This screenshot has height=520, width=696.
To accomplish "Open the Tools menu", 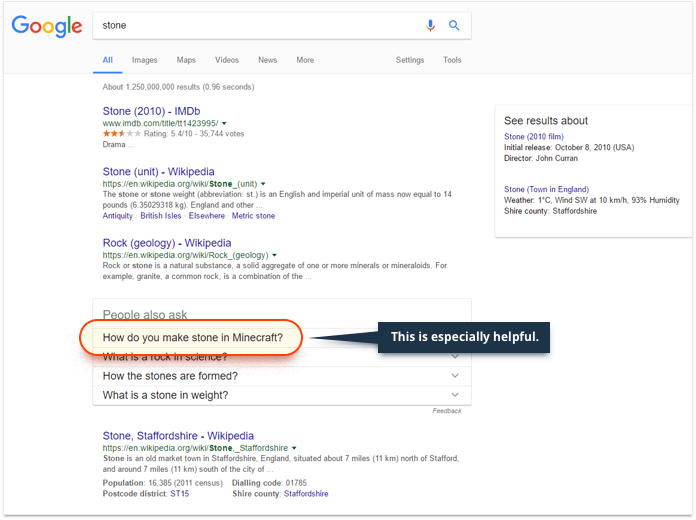I will point(452,60).
